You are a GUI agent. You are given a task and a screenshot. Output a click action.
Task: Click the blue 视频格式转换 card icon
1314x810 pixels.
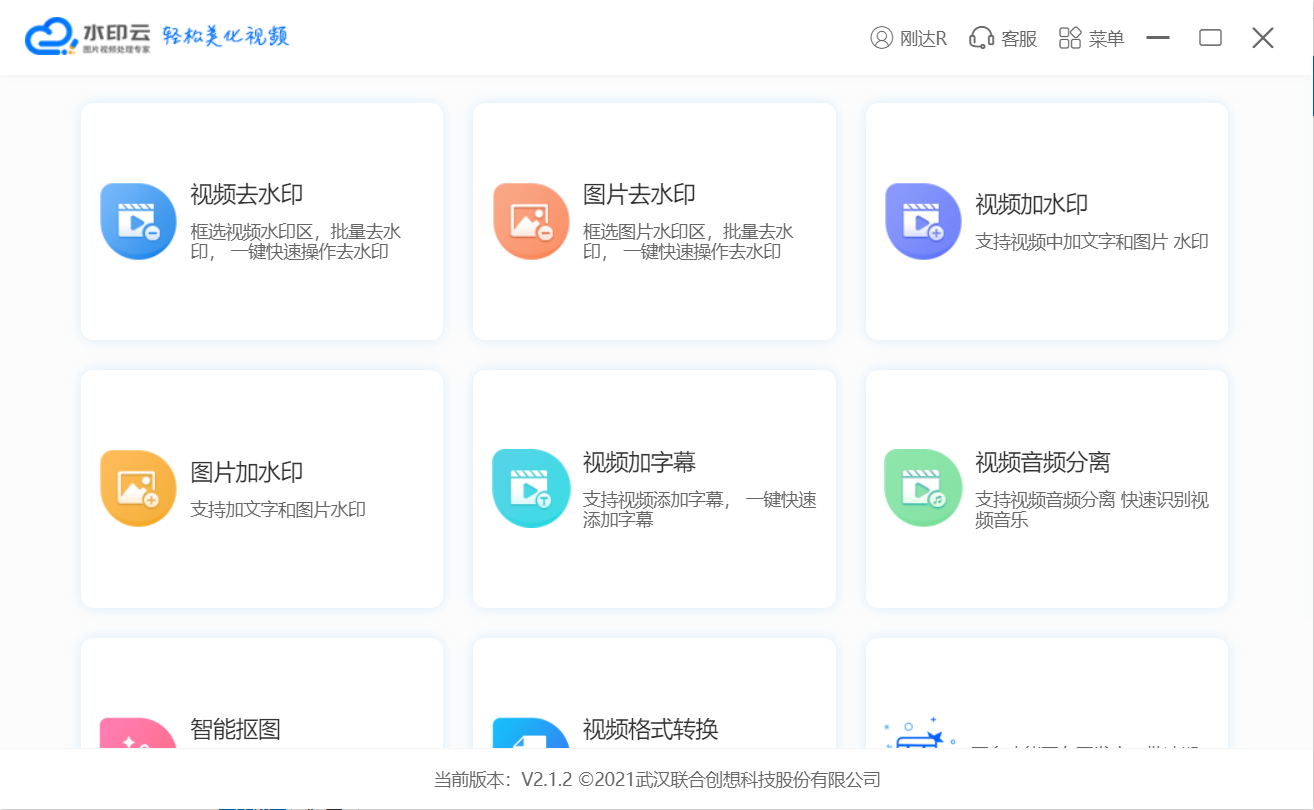tap(531, 735)
